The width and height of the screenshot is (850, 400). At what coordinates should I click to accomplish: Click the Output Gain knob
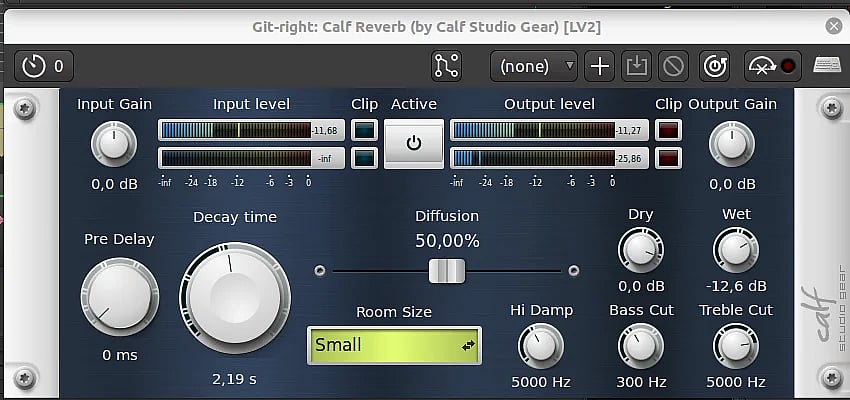(x=732, y=144)
